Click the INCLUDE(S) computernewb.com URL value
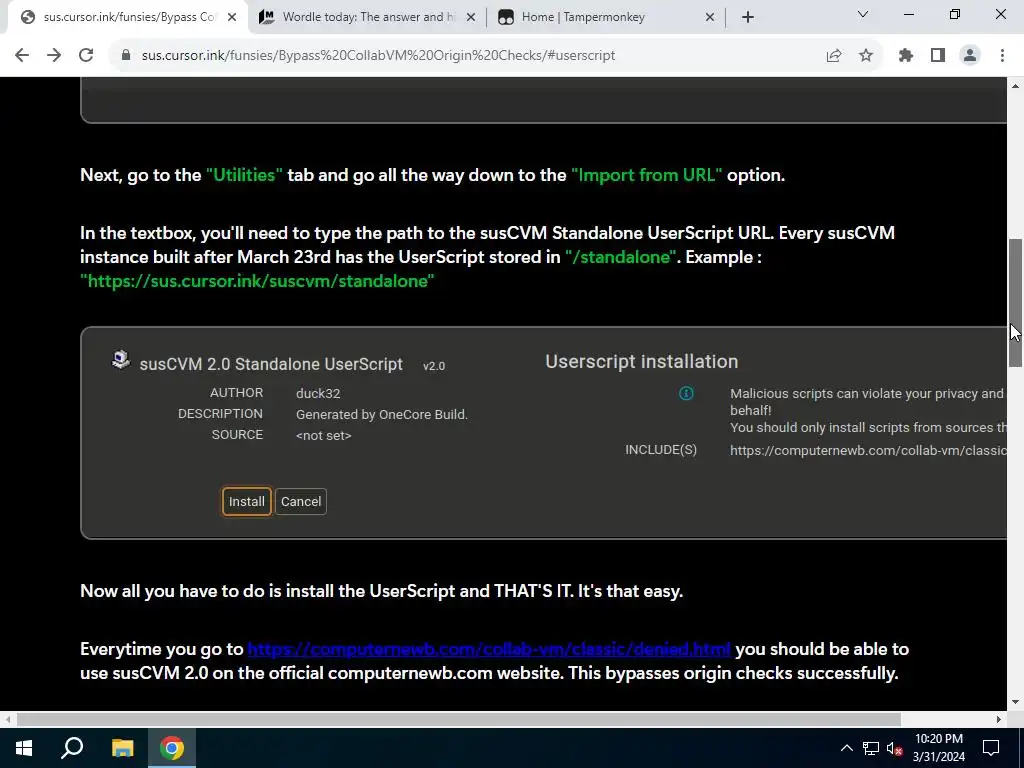This screenshot has height=768, width=1024. point(868,450)
